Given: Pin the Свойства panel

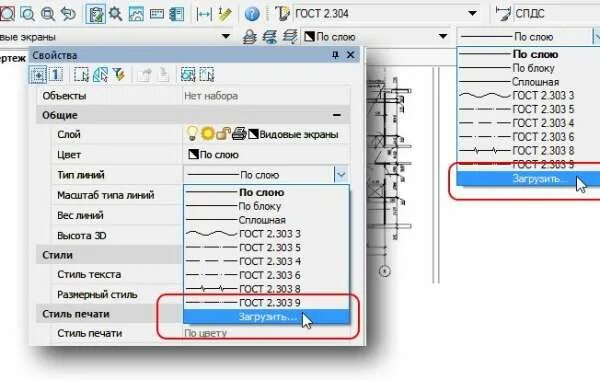Looking at the screenshot, I should pos(335,55).
